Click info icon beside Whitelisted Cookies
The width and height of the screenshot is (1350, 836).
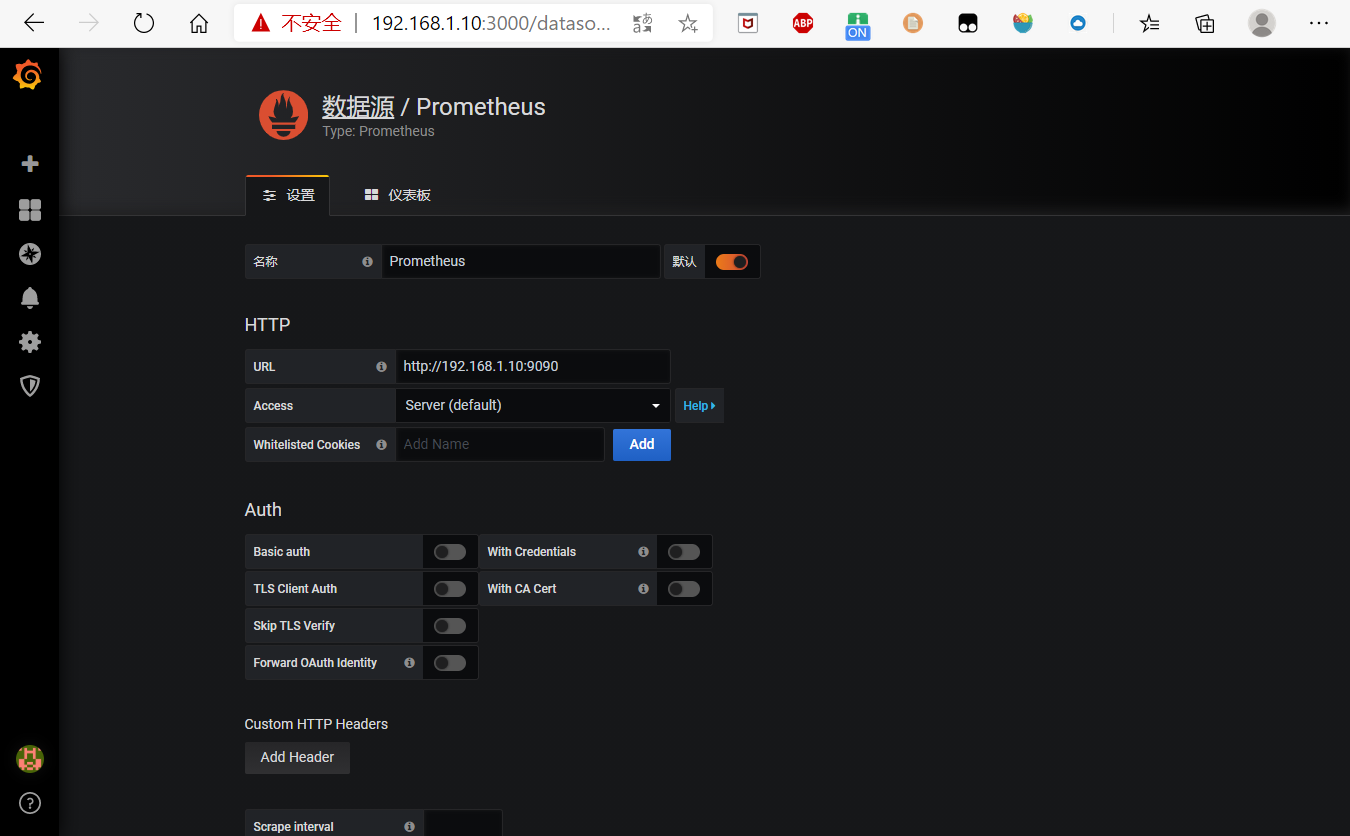pyautogui.click(x=381, y=445)
